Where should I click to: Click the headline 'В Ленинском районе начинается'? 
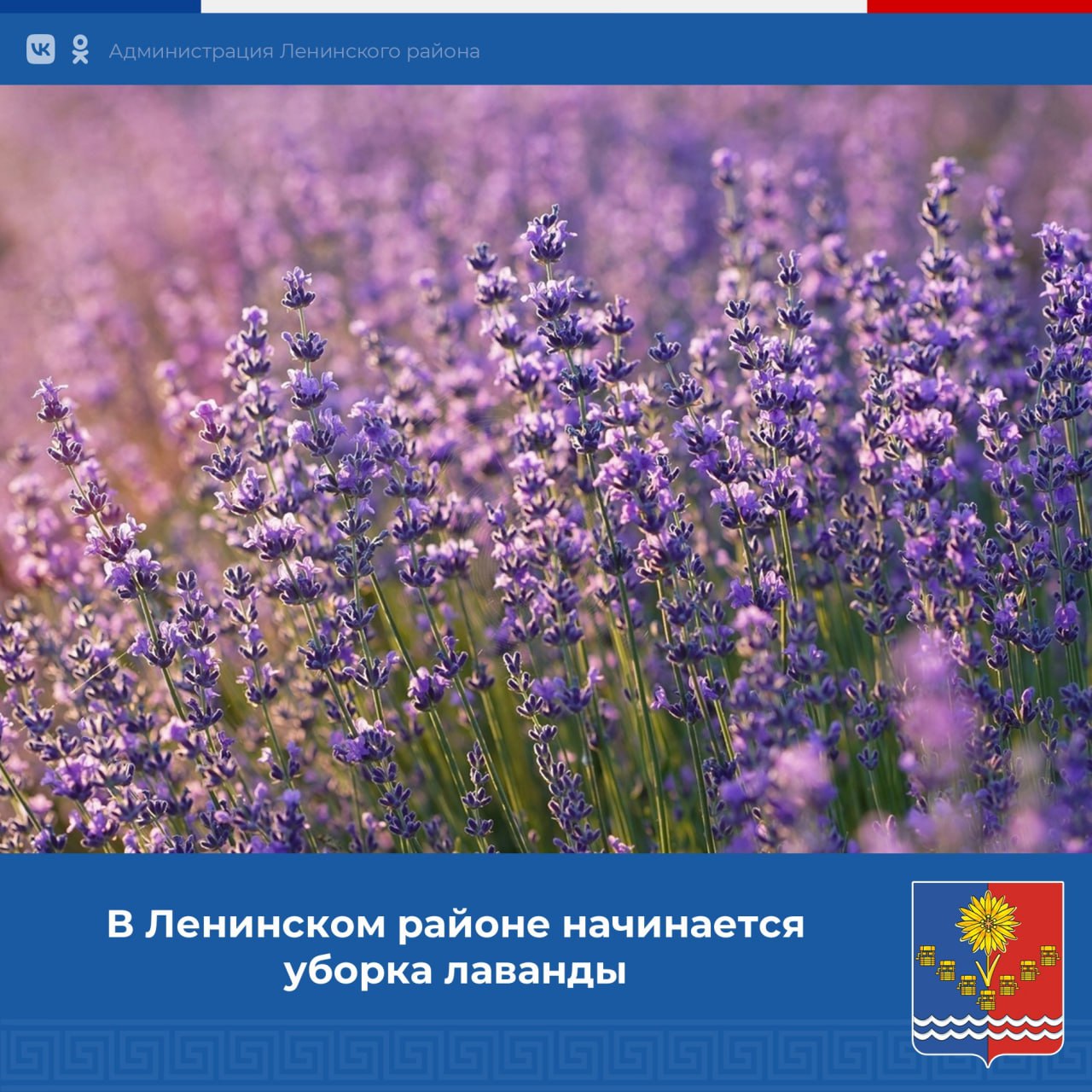(456, 925)
